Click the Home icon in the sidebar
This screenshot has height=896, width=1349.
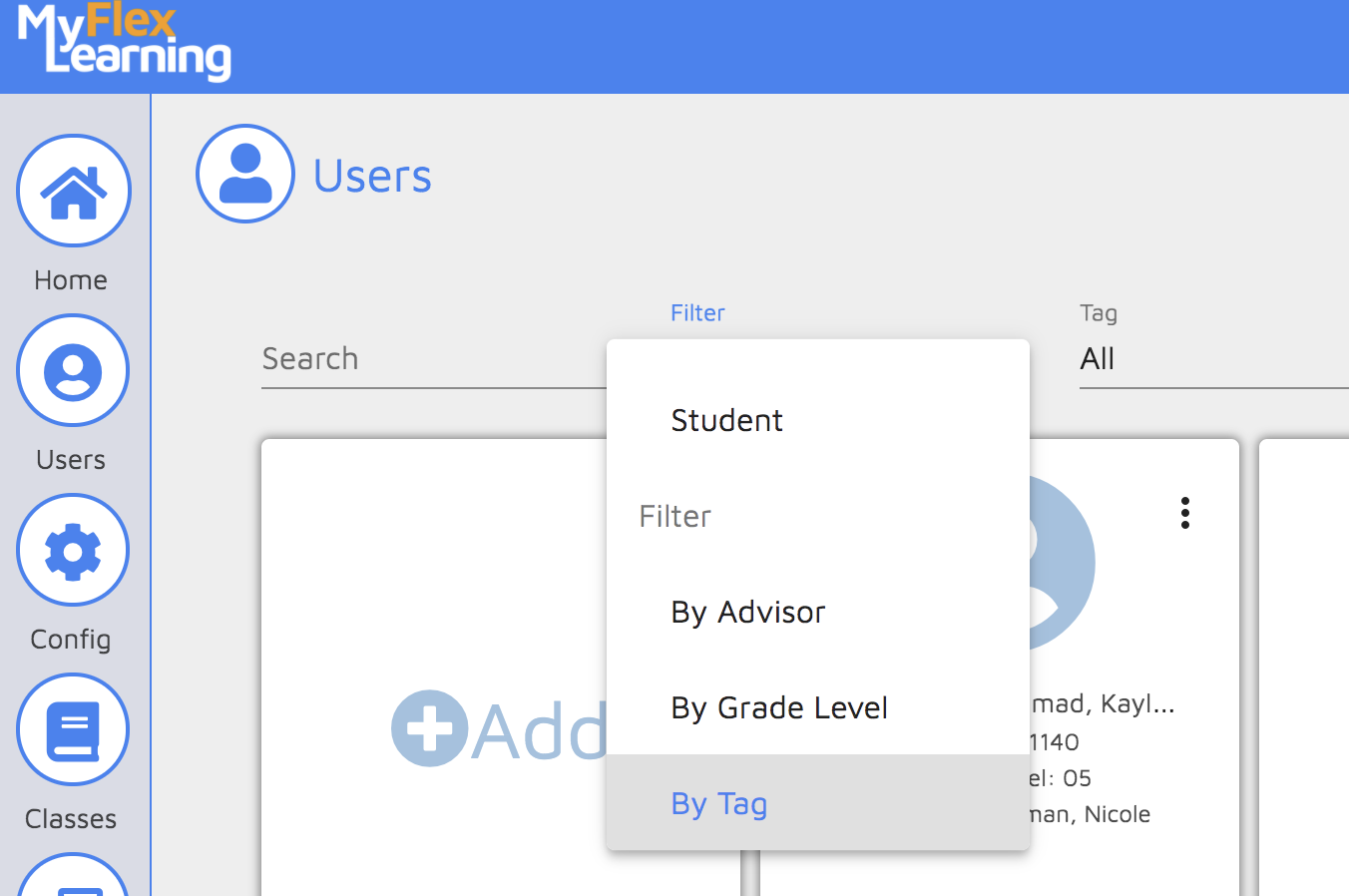click(x=73, y=192)
